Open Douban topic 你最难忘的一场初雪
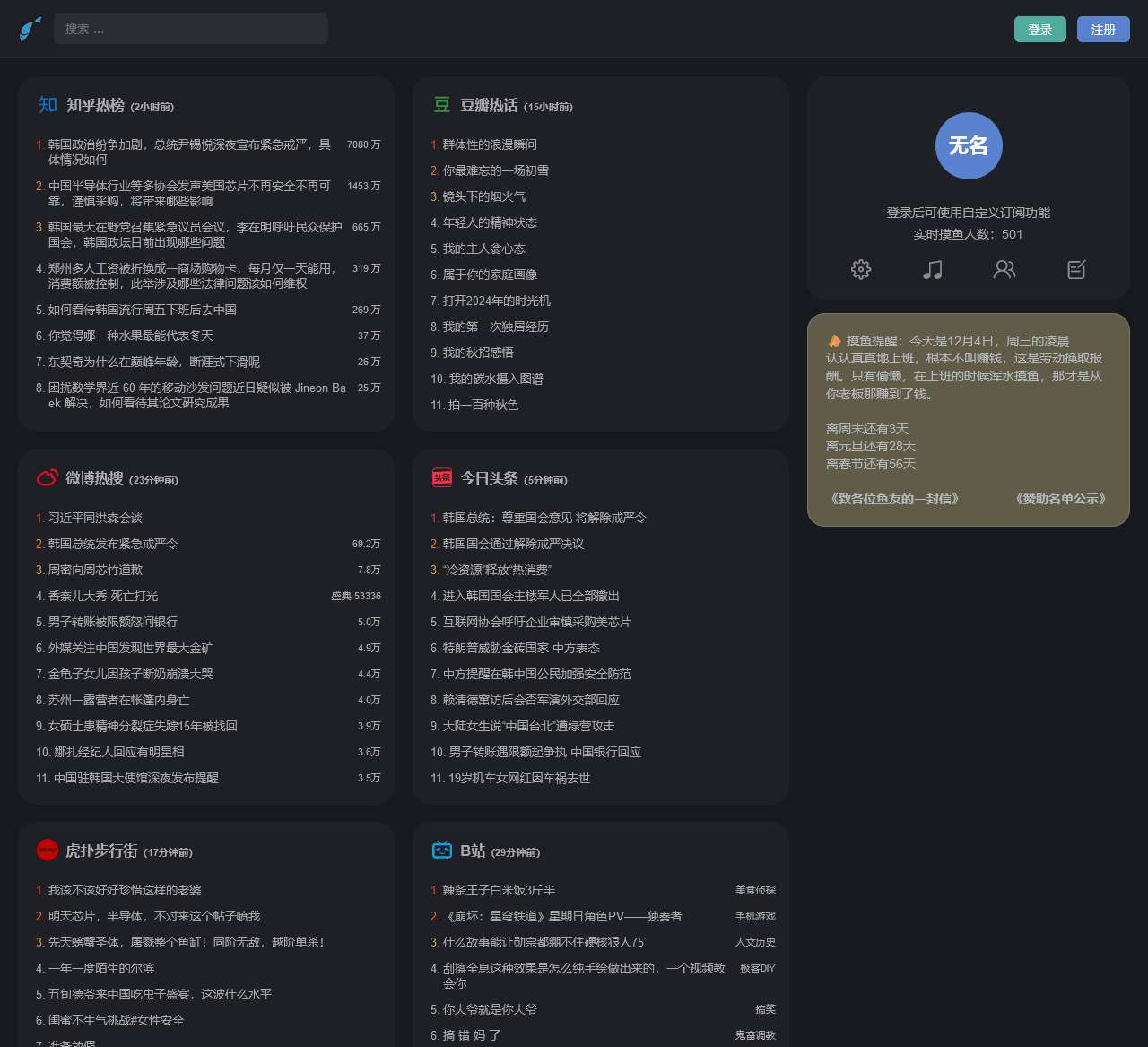Viewport: 1148px width, 1047px height. [x=495, y=170]
